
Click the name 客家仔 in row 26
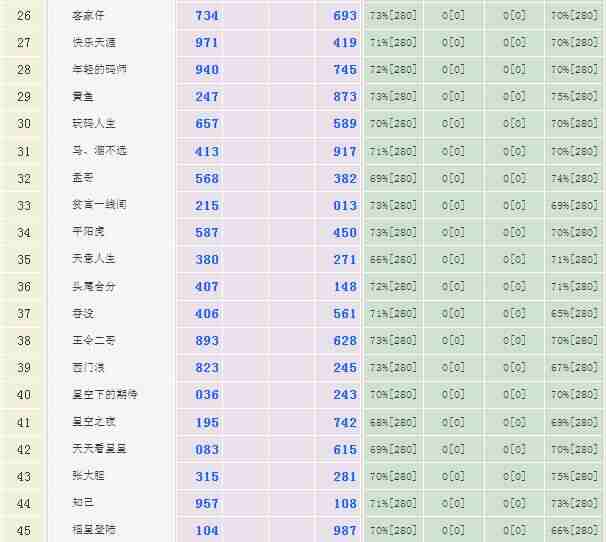pos(88,16)
